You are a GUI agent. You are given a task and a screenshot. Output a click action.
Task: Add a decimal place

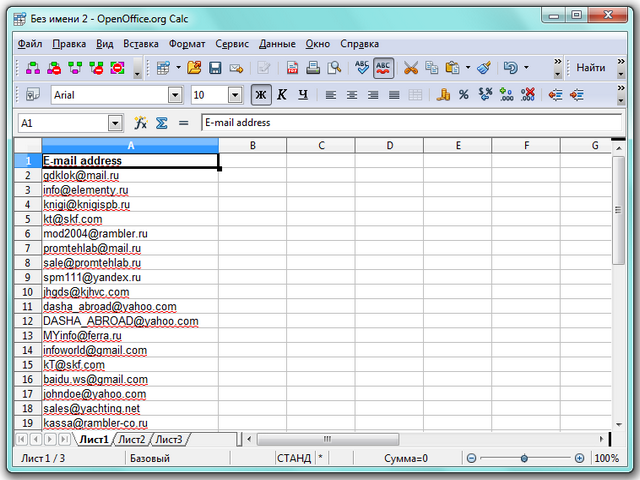pos(507,95)
